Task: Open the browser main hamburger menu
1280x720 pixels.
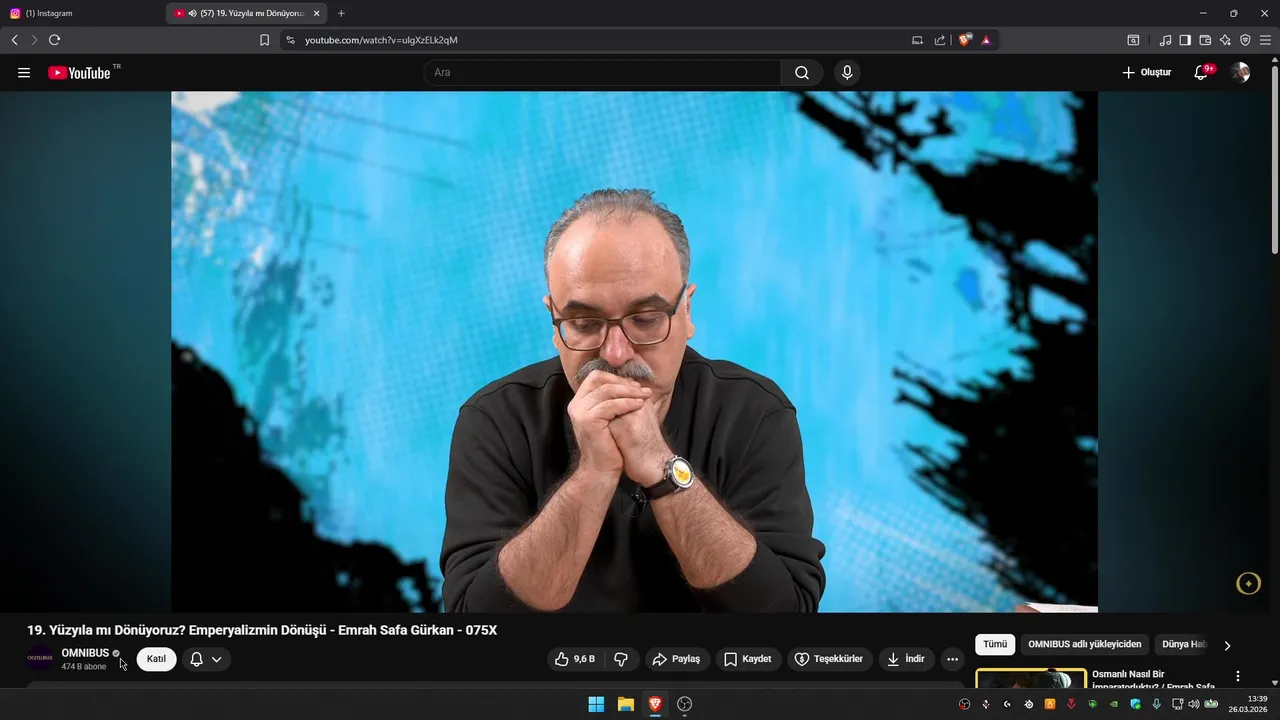Action: pos(1265,40)
